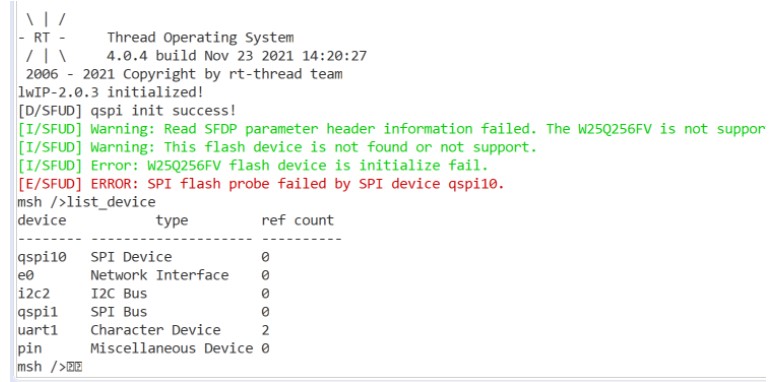The width and height of the screenshot is (779, 382).
Task: Click the 'type' column header
Action: pos(172,221)
